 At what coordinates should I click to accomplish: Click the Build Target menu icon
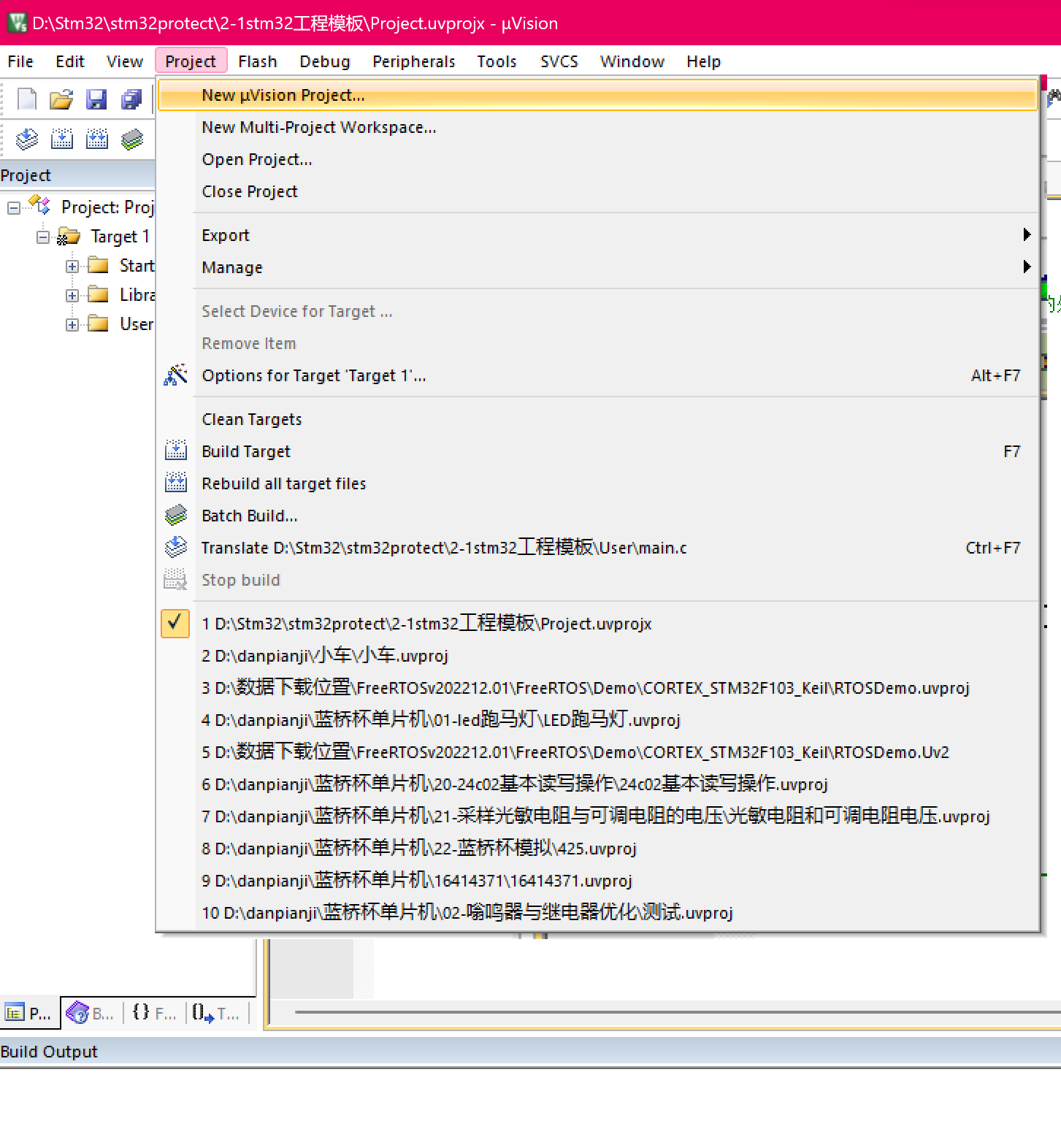(x=175, y=451)
